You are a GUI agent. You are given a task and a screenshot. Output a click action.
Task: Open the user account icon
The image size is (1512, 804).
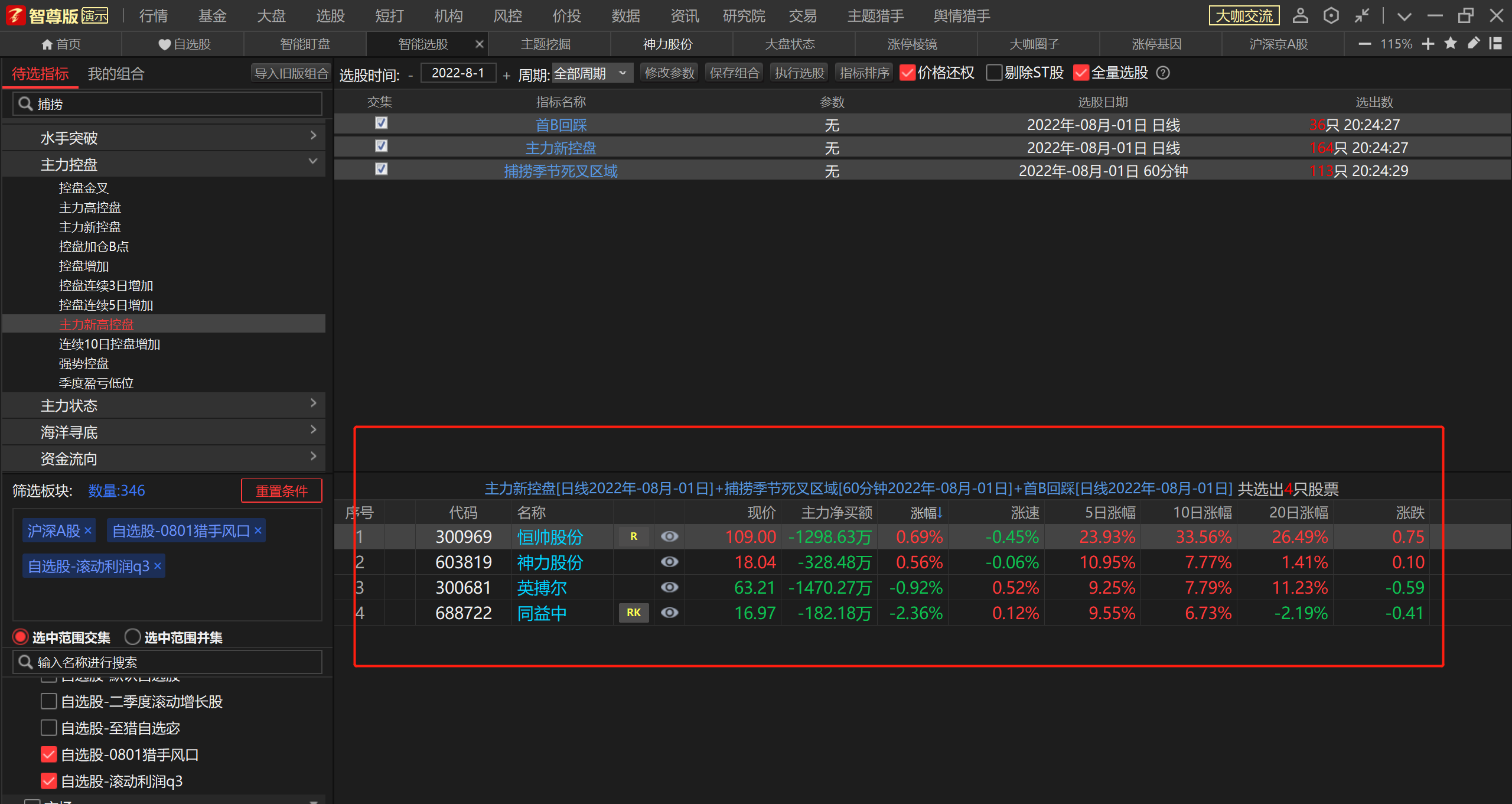1300,15
